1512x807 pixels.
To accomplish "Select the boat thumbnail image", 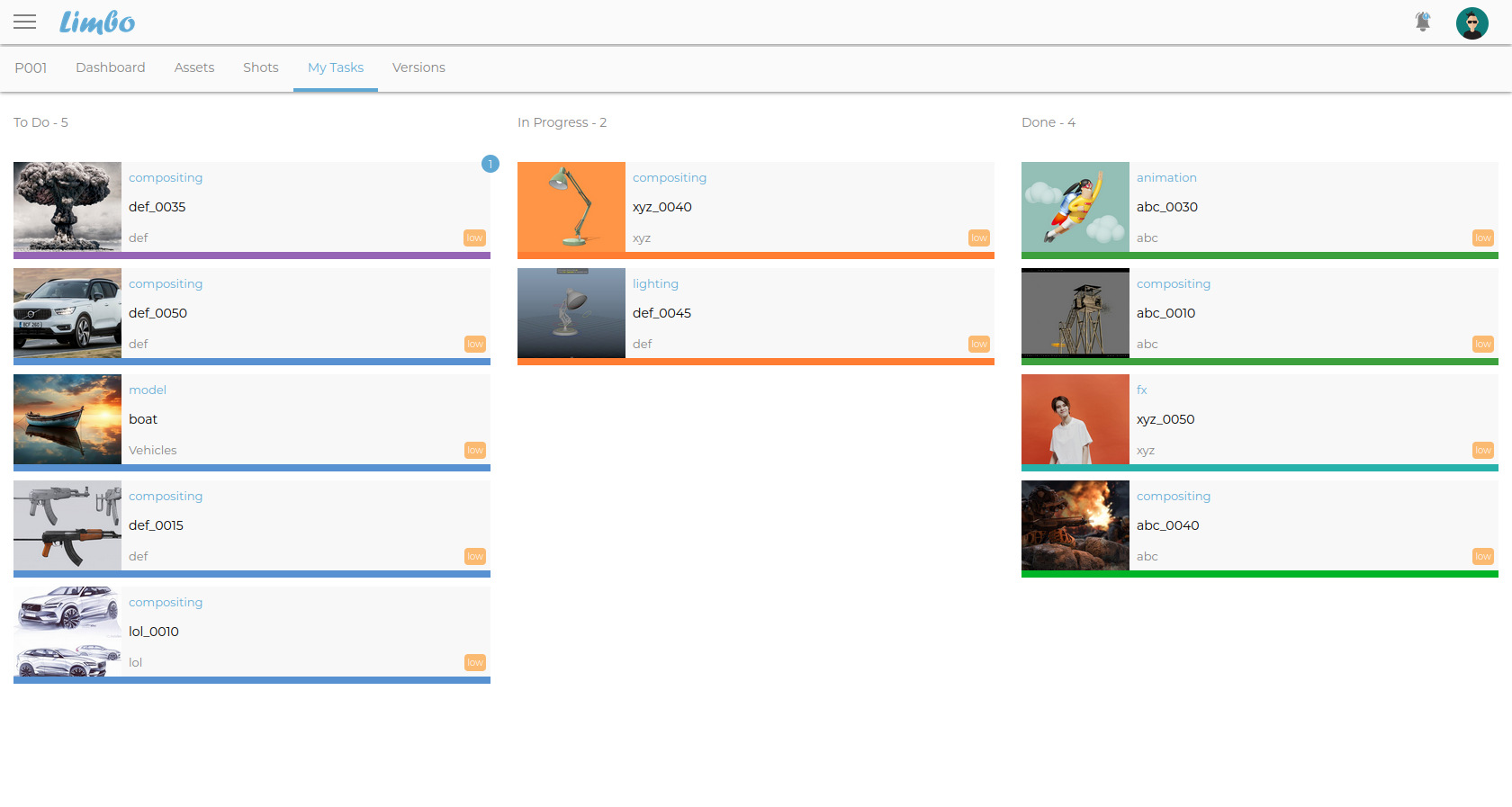I will (x=67, y=419).
